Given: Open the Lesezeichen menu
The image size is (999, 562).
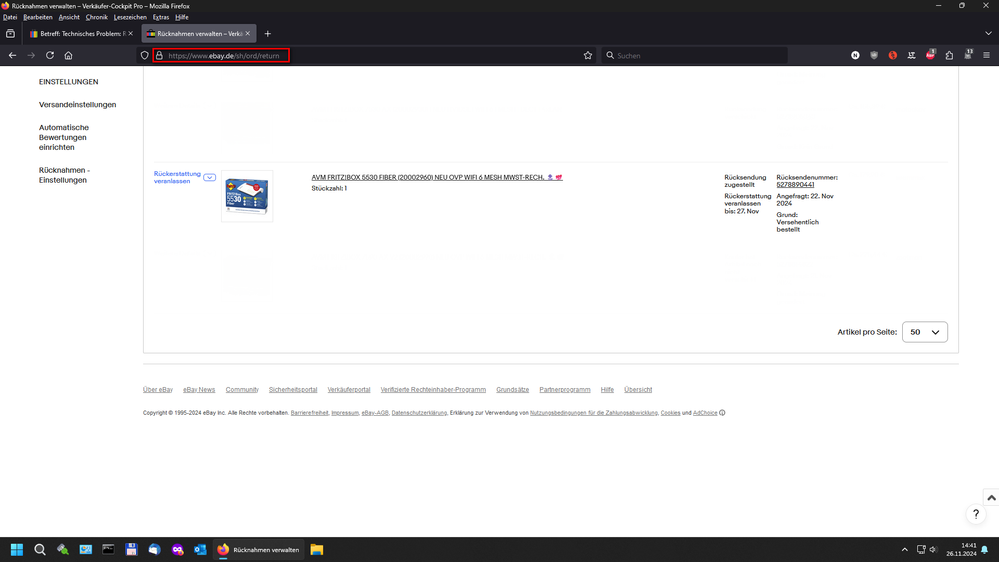Looking at the screenshot, I should click(130, 17).
